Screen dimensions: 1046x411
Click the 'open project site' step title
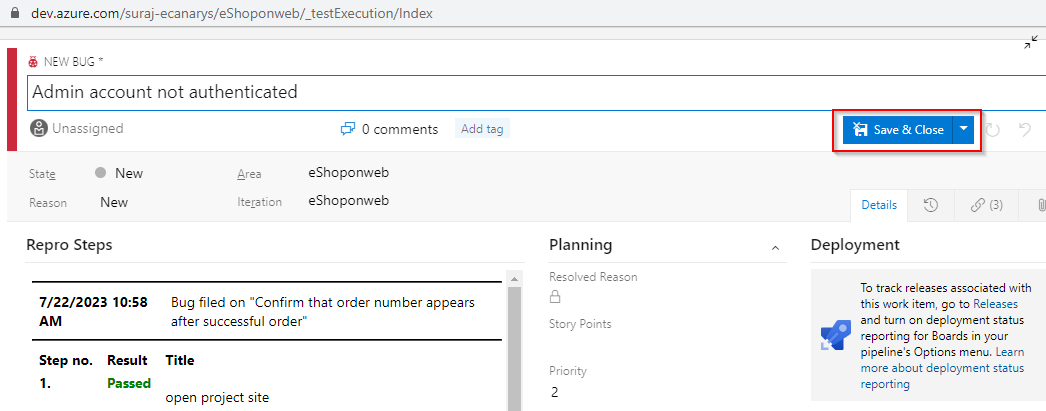(x=217, y=398)
